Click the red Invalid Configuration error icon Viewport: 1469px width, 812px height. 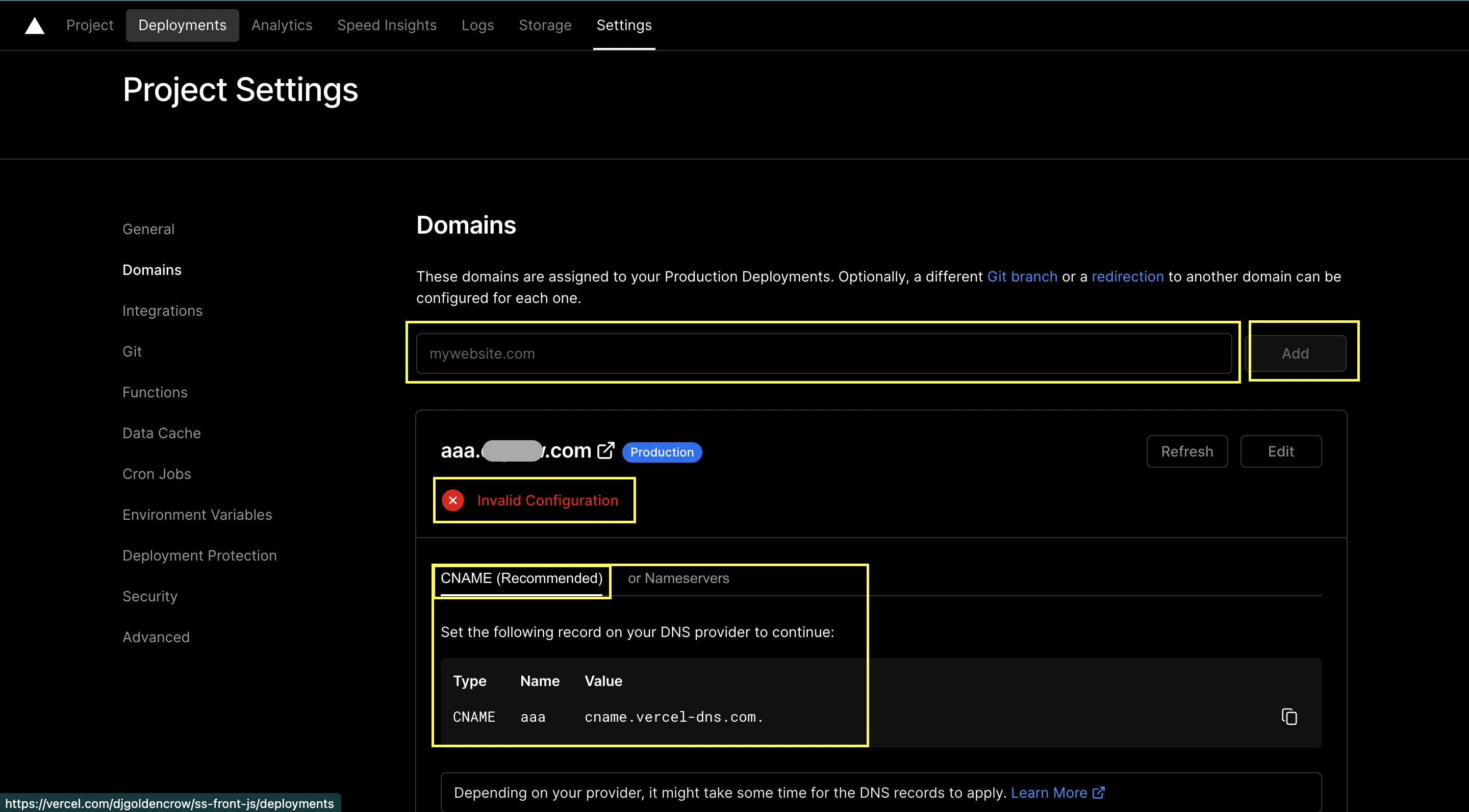pos(453,501)
